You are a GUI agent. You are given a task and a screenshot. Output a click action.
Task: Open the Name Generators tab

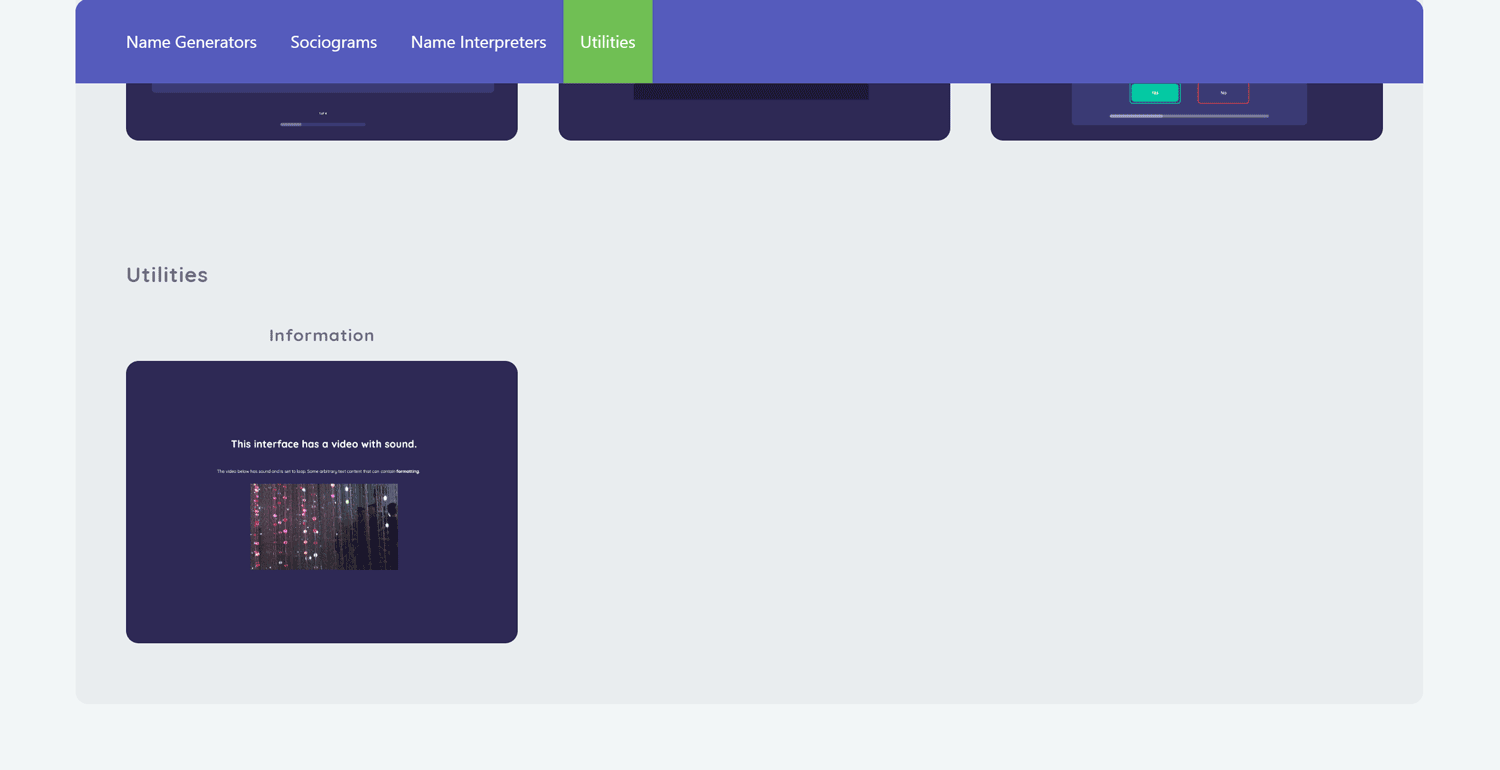[x=191, y=42]
